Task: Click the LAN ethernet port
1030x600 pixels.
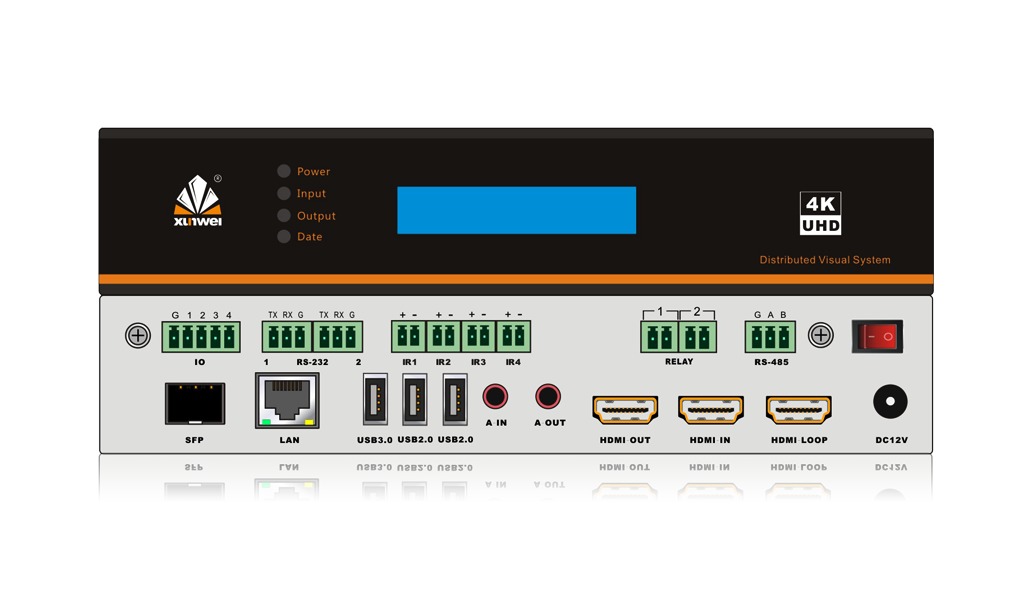Action: (288, 401)
